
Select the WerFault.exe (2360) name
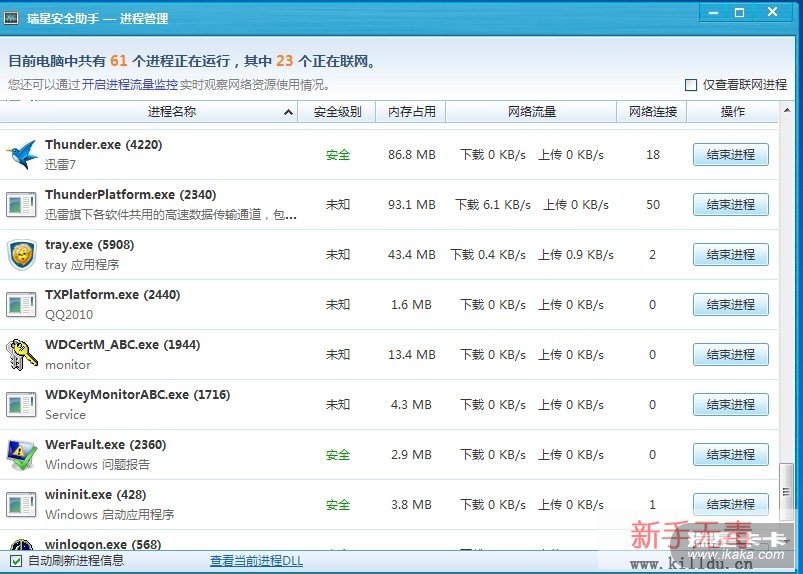[x=105, y=445]
